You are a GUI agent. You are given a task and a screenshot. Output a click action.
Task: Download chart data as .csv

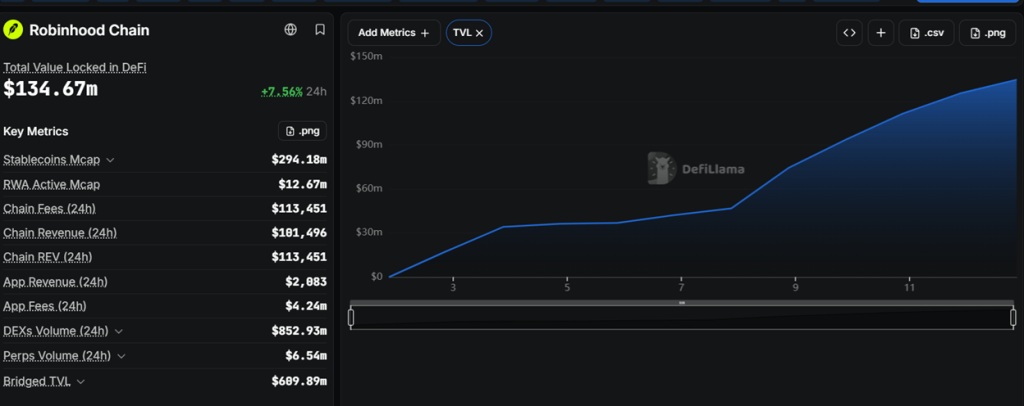coord(926,33)
